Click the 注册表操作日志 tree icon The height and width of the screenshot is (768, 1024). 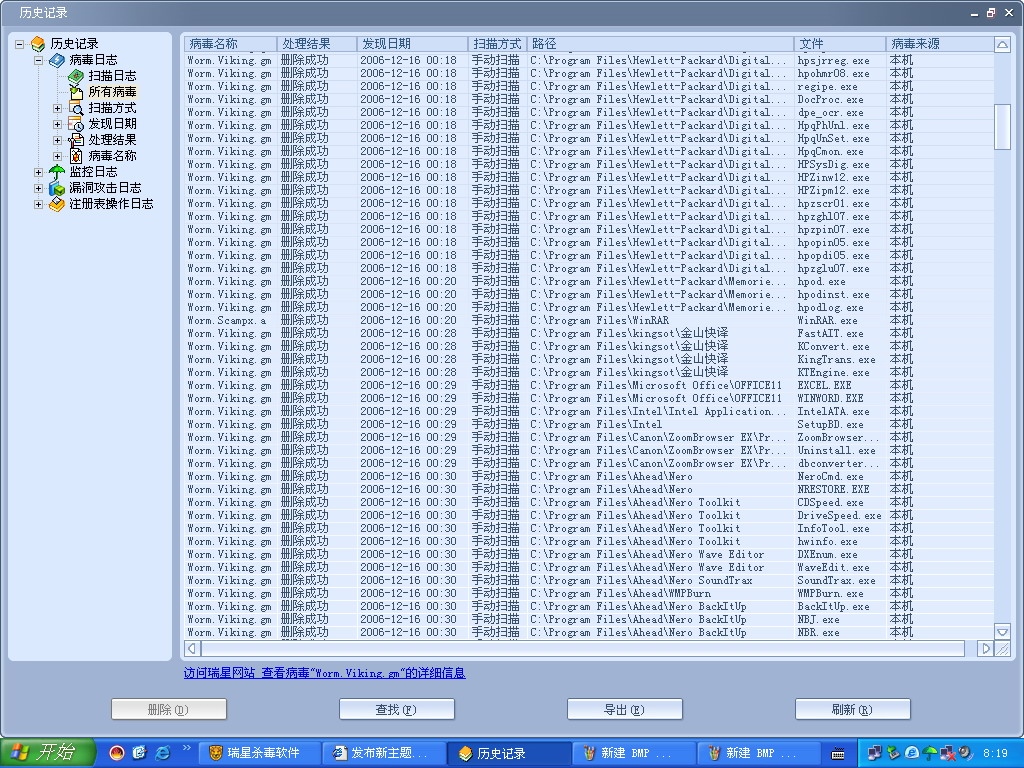(57, 204)
